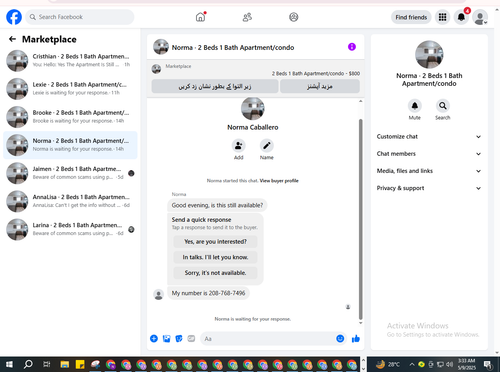Focus the Aa message input field
The image size is (500, 372).
267,339
